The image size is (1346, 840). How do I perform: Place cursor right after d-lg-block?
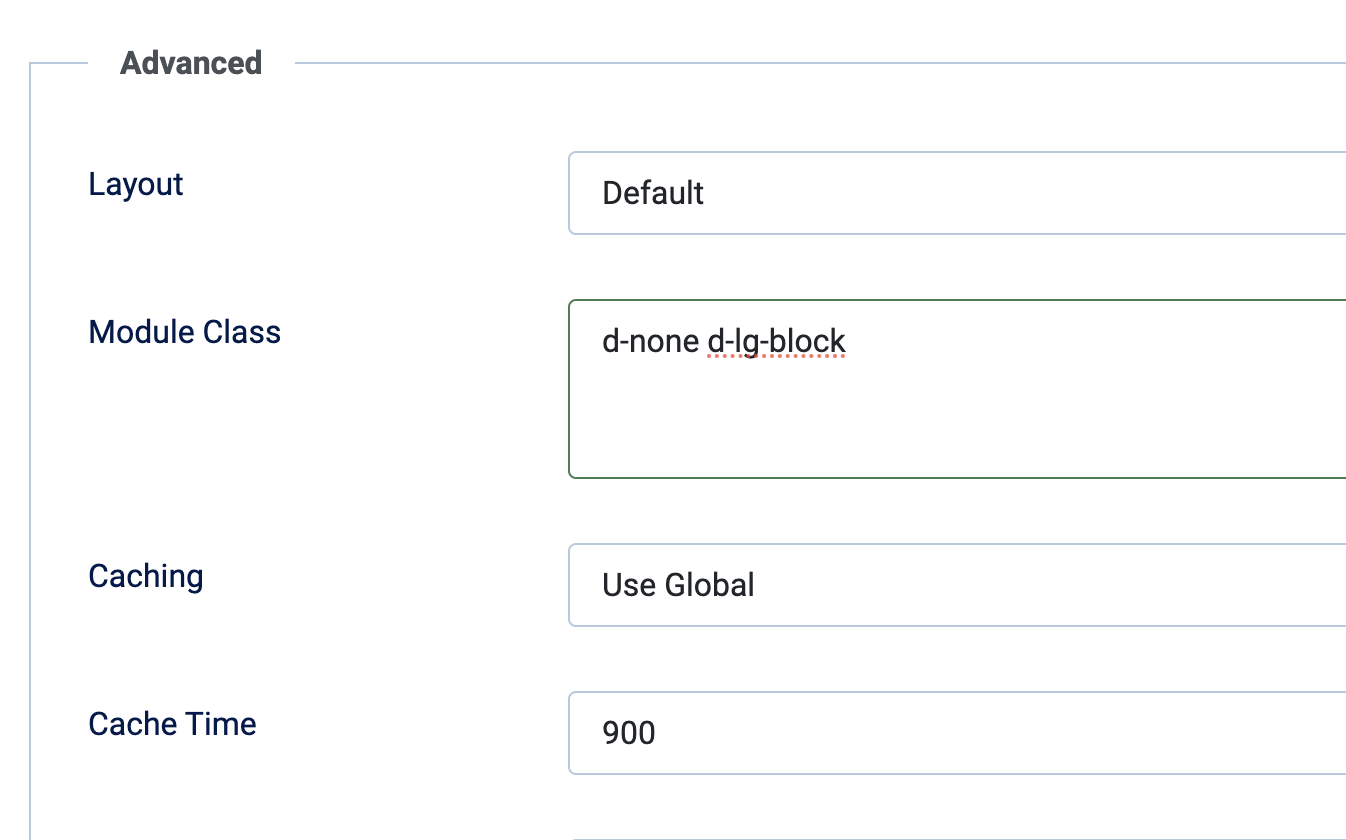pos(848,342)
